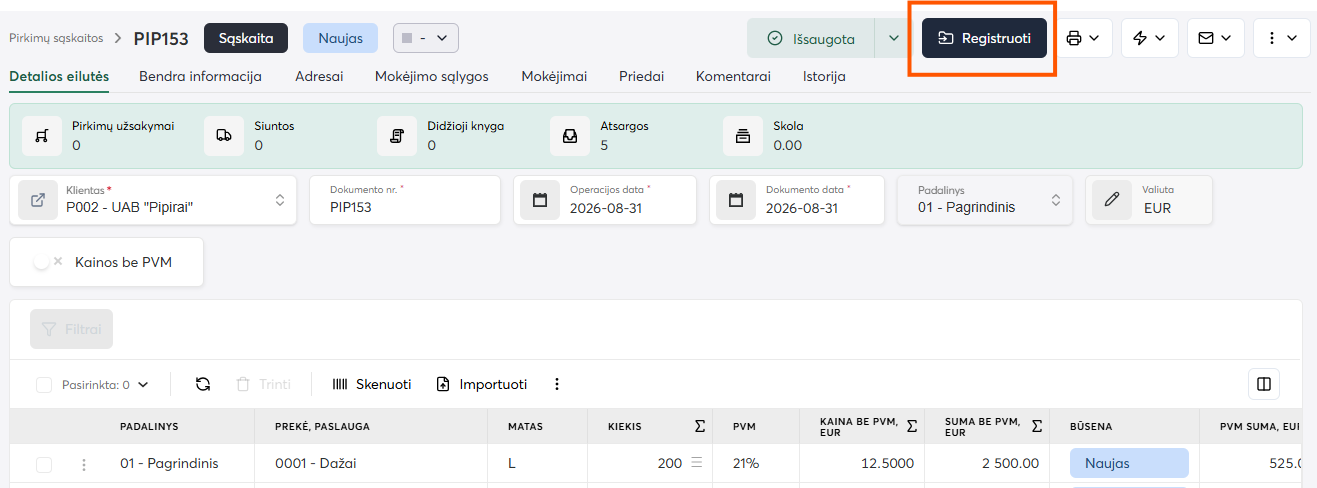The image size is (1317, 488).
Task: Click the Didžioji knyga ledger icon
Action: [x=397, y=136]
